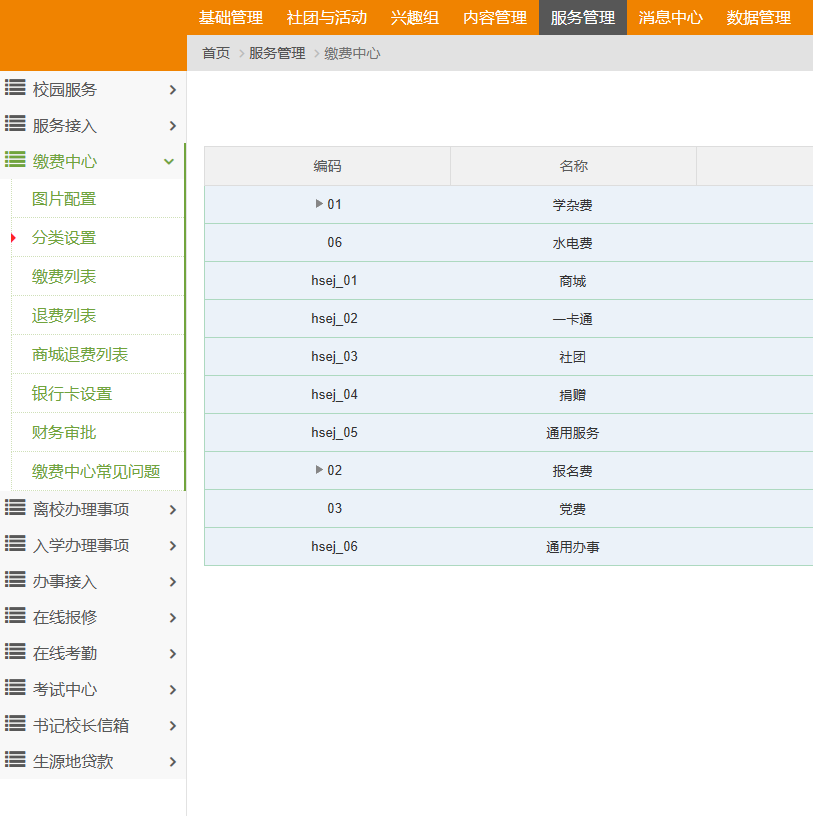This screenshot has width=813, height=816.
Task: Switch to 内容管理 top tab
Action: click(x=494, y=18)
